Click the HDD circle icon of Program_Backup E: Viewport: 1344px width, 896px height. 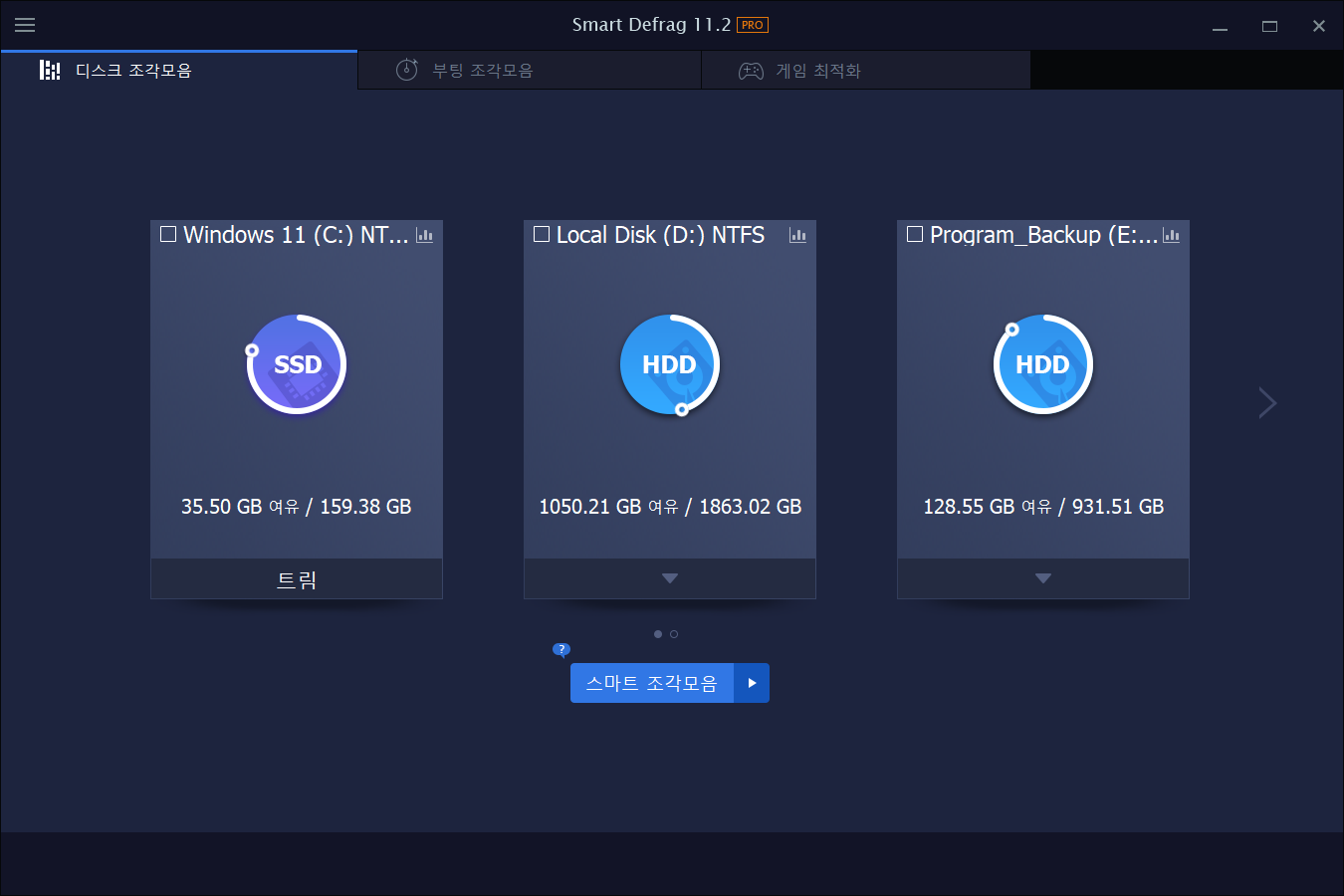1043,364
